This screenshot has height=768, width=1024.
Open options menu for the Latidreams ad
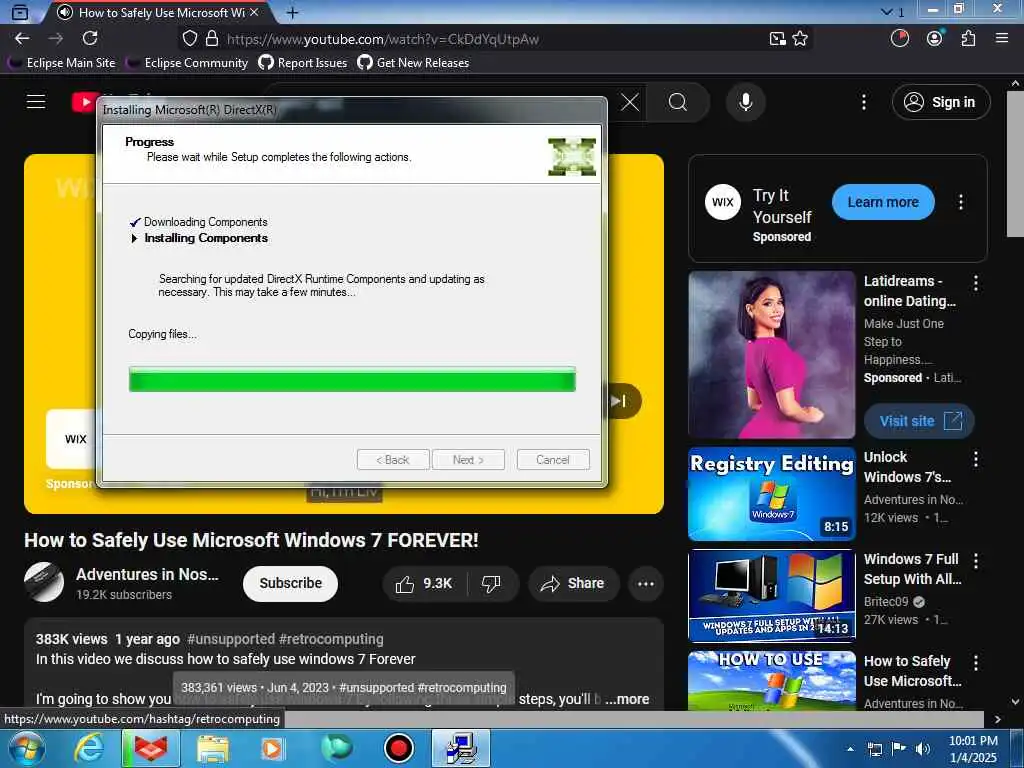pos(976,283)
